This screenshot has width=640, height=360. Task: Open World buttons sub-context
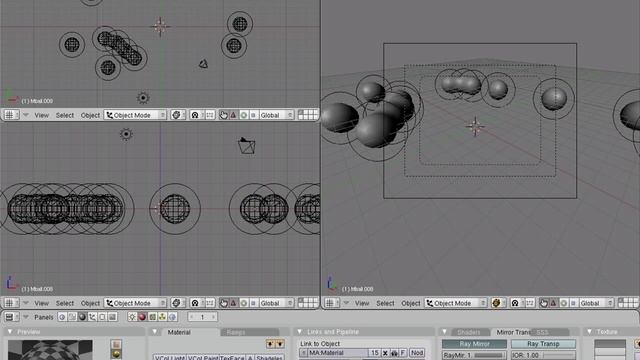172,317
